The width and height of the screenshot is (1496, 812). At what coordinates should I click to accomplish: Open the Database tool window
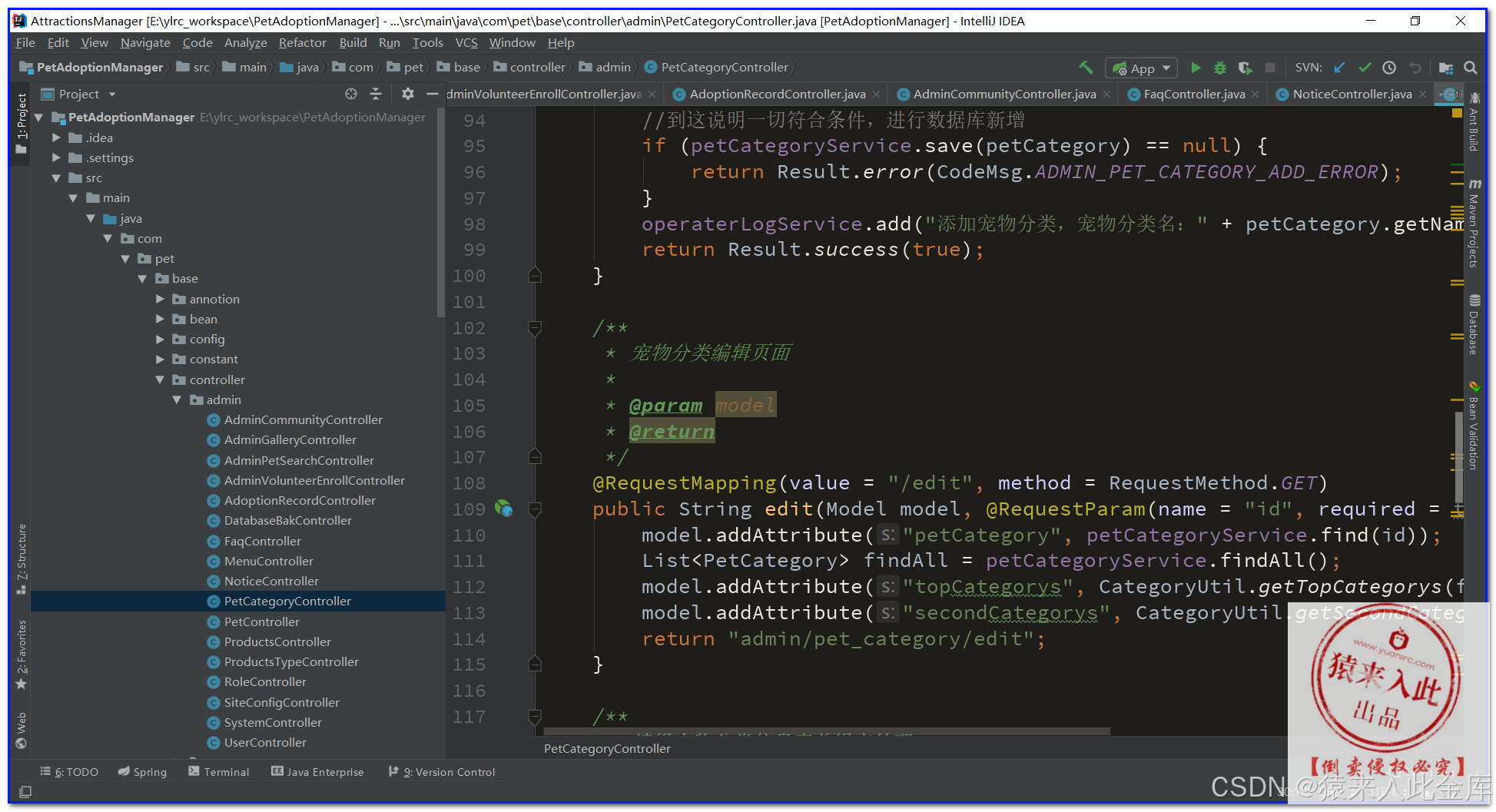pos(1474,325)
